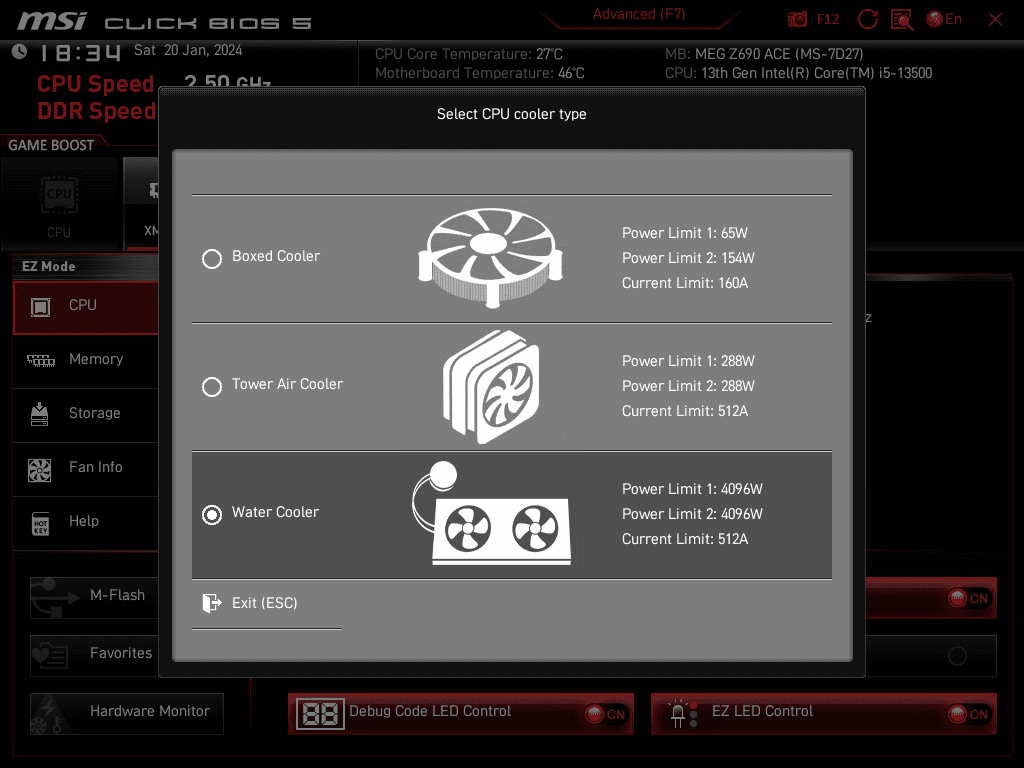Click the GAME BOOST label
The image size is (1024, 768).
[51, 146]
